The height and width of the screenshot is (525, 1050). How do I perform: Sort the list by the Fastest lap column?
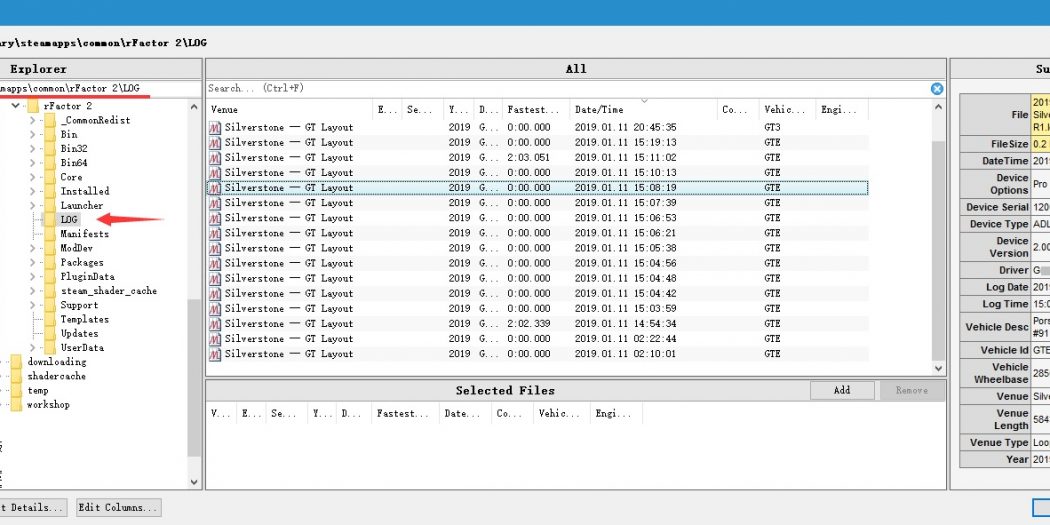tap(536, 109)
